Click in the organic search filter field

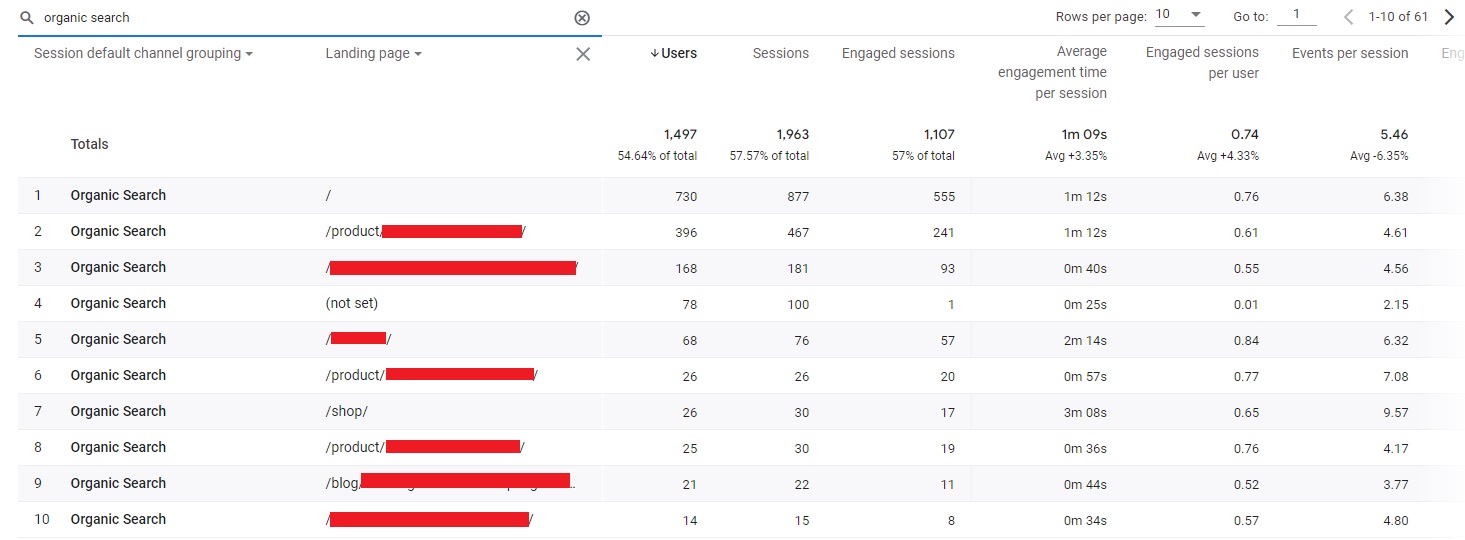(x=300, y=18)
